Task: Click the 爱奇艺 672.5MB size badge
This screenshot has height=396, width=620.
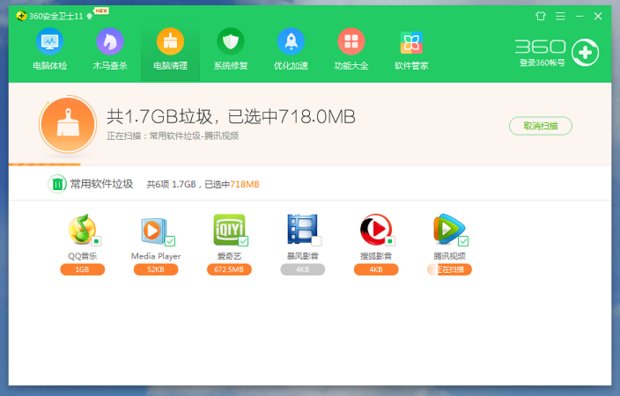Action: [x=229, y=270]
